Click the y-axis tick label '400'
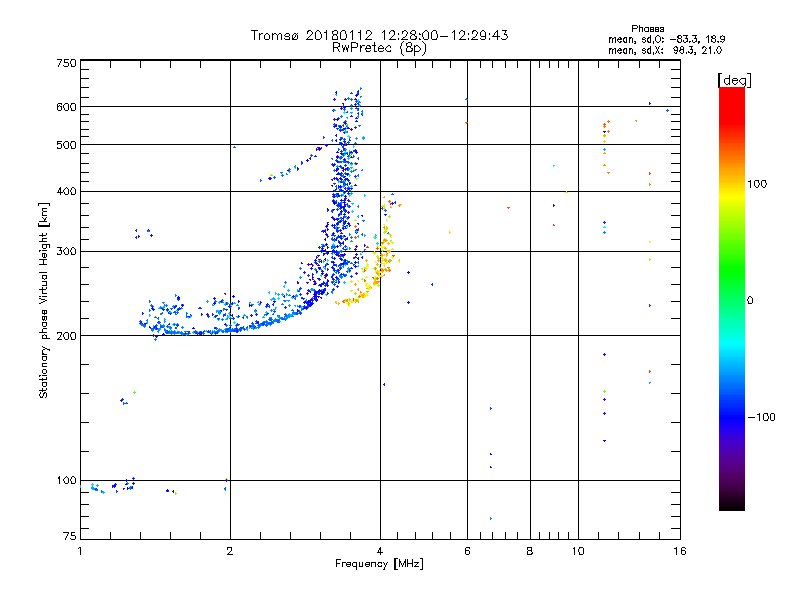Image resolution: width=800 pixels, height=600 pixels. (x=66, y=191)
